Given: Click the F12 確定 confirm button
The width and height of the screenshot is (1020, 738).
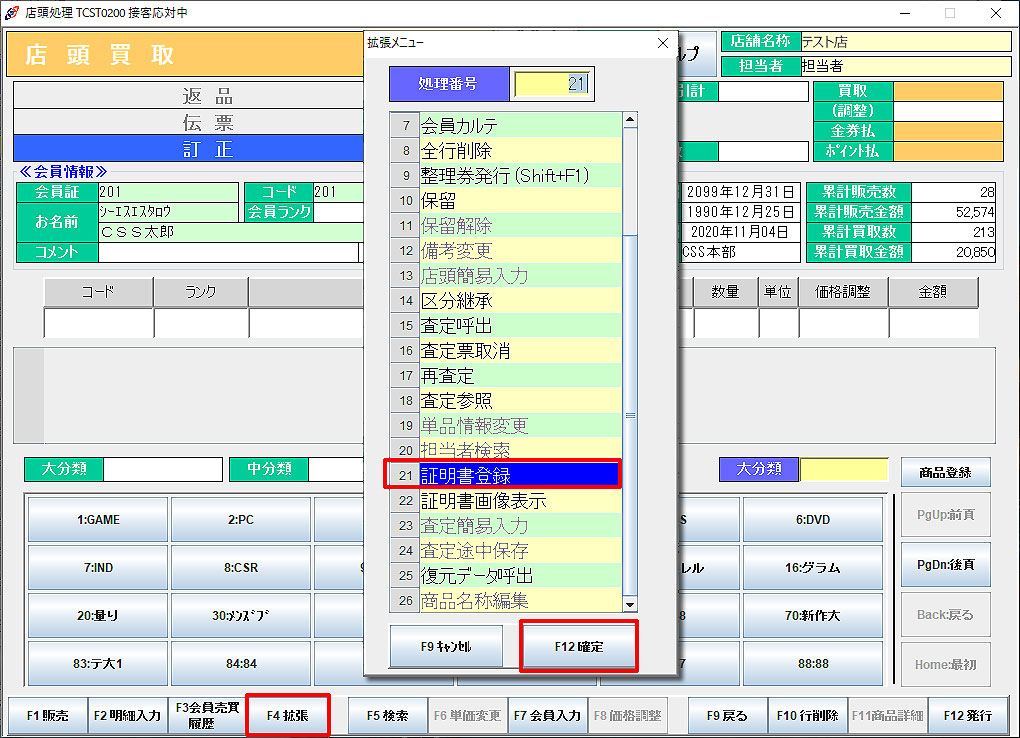Looking at the screenshot, I should click(578, 647).
